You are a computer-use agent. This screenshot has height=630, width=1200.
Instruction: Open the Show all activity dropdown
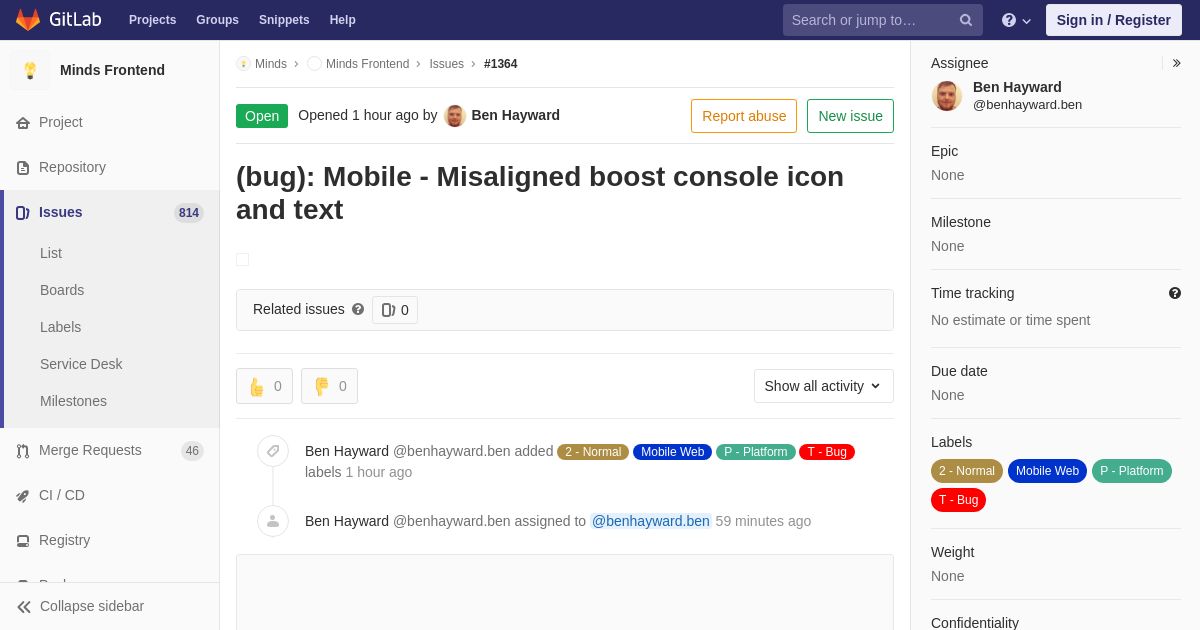click(x=824, y=386)
